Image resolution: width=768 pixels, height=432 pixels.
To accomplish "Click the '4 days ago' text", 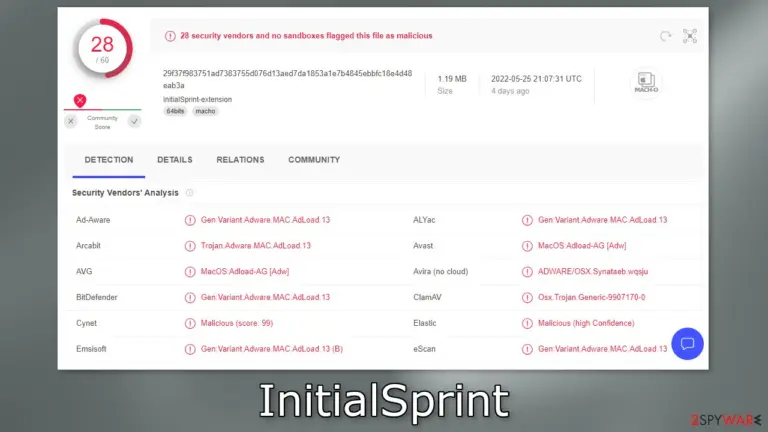I will [510, 91].
